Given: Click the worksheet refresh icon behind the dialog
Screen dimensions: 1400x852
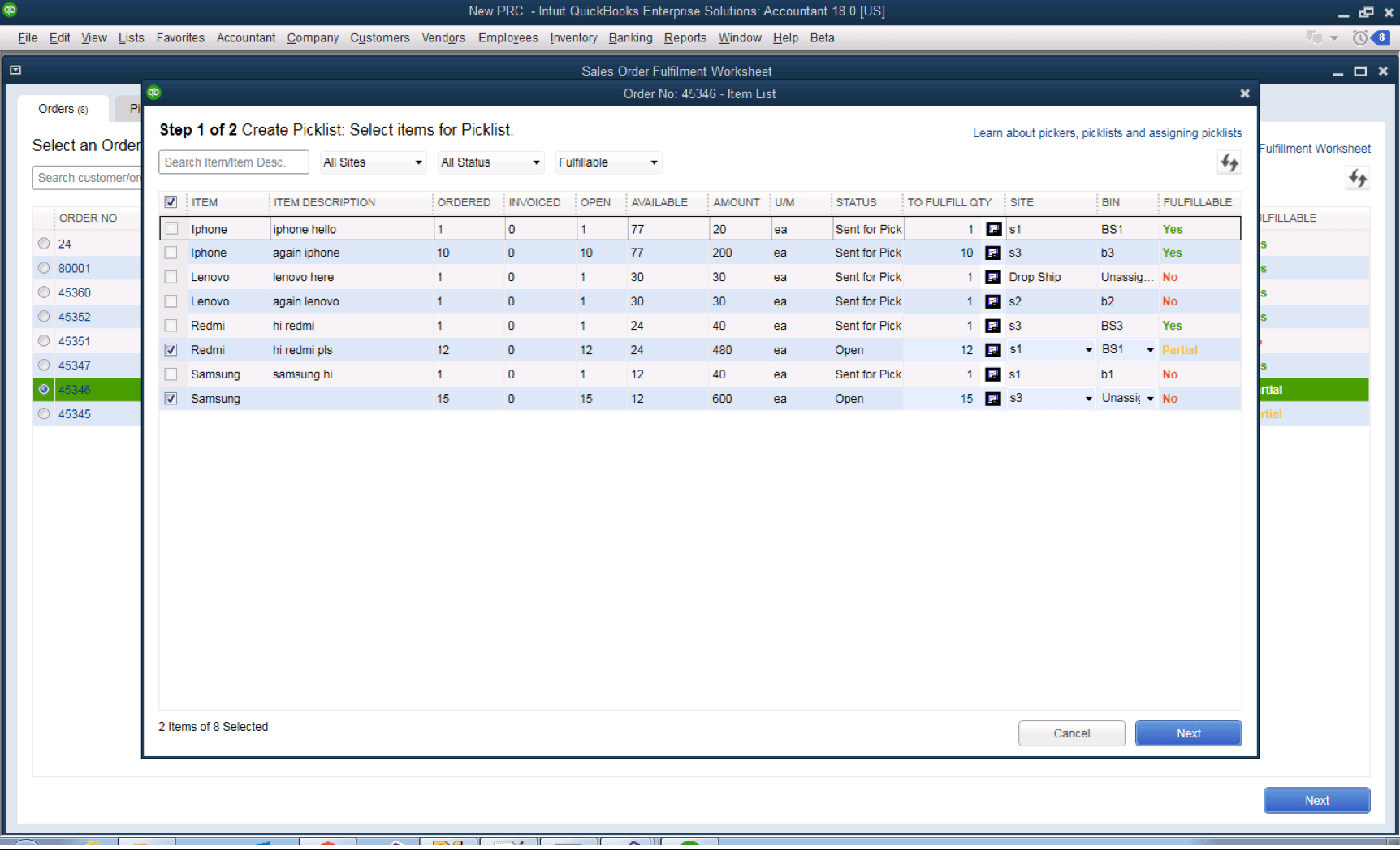Looking at the screenshot, I should [1357, 178].
